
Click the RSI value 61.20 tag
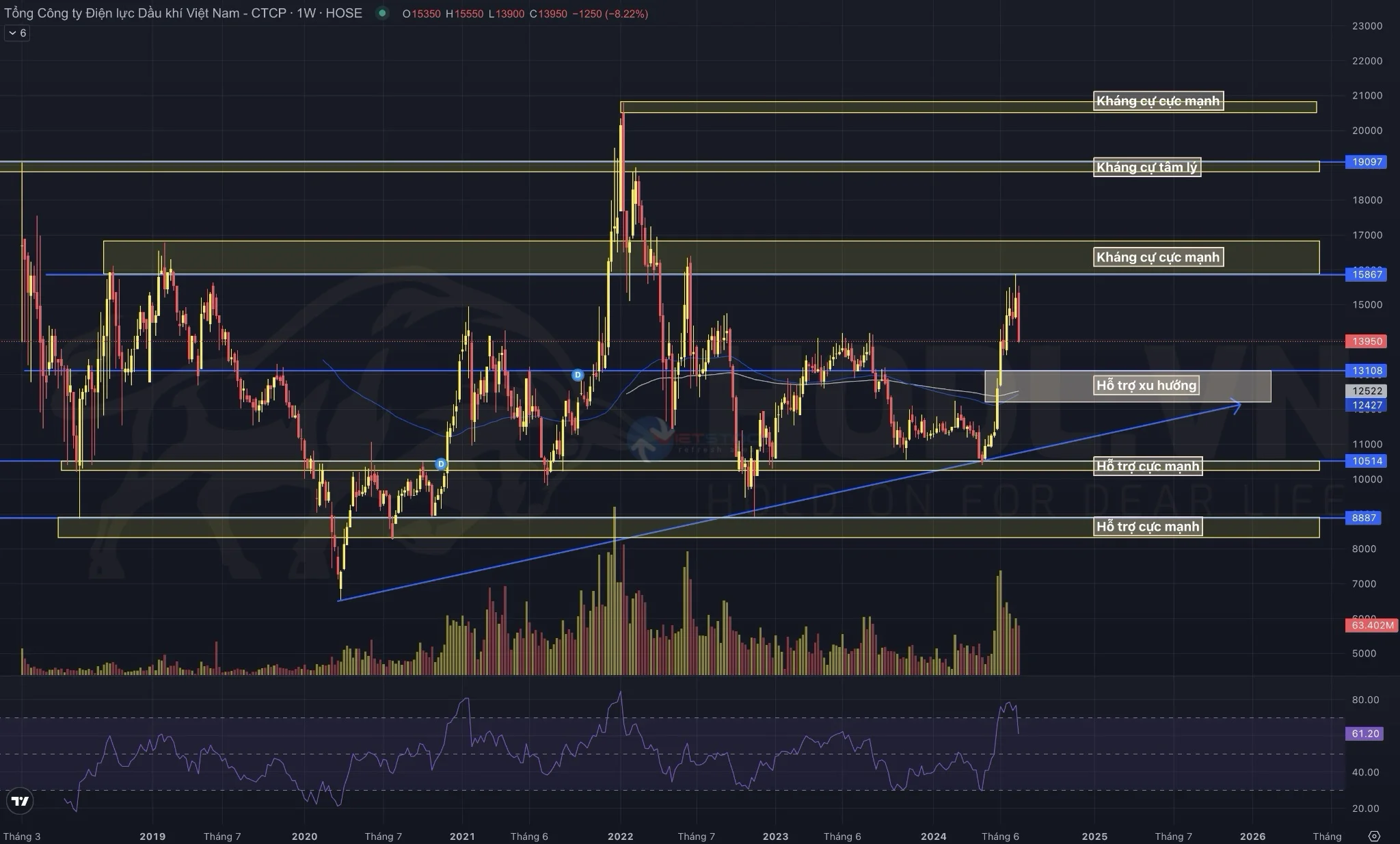(1365, 733)
